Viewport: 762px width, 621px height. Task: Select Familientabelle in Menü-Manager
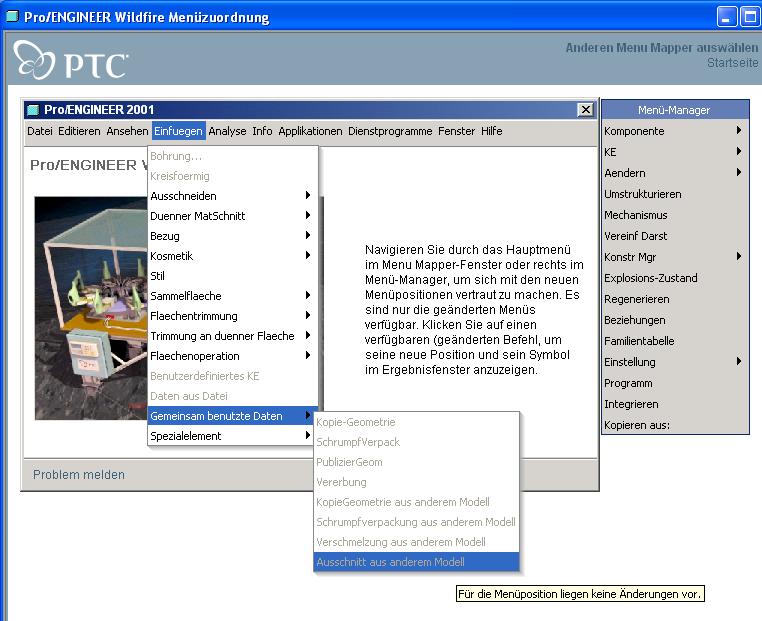click(x=675, y=341)
